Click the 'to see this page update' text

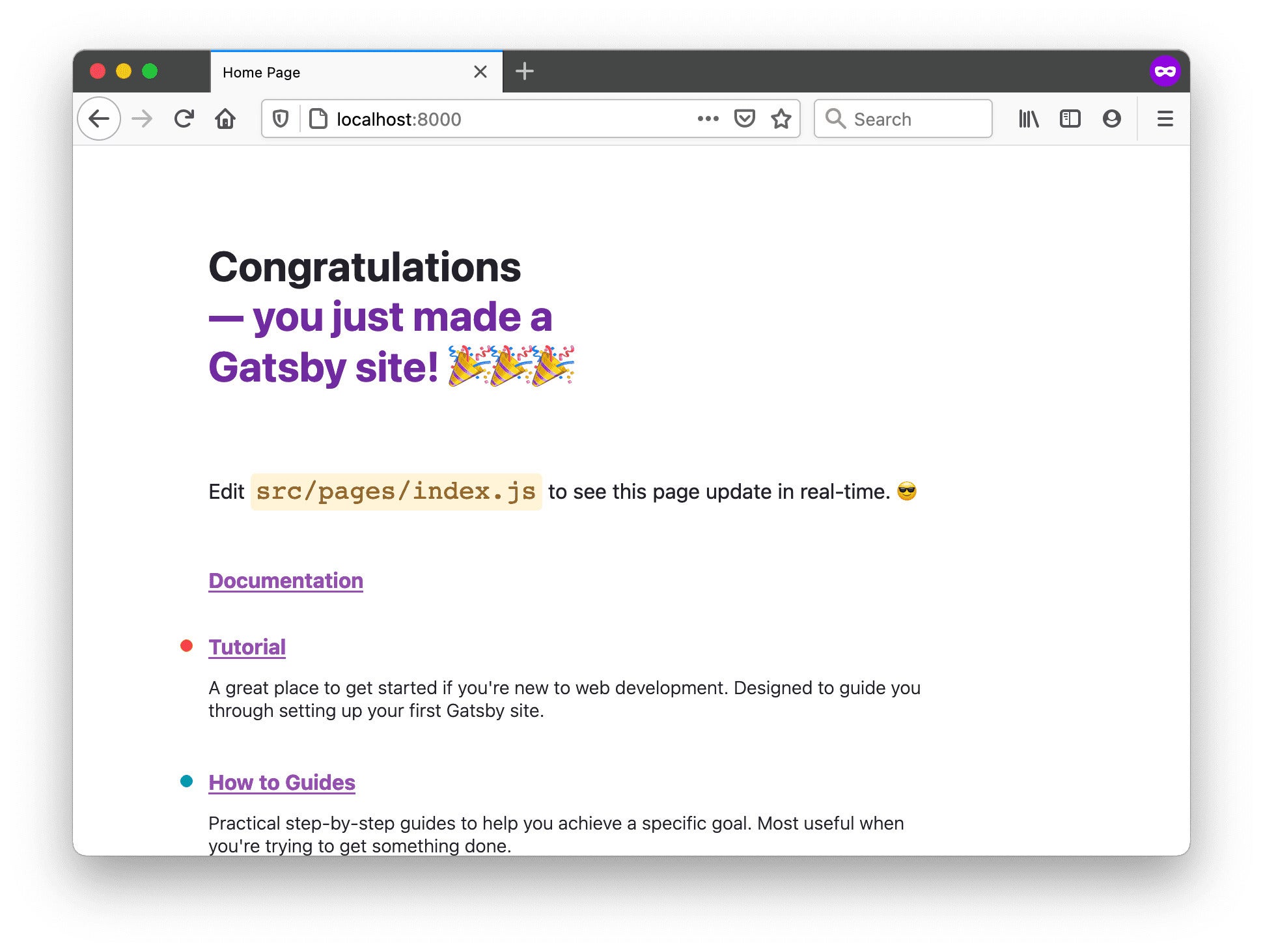tap(659, 492)
